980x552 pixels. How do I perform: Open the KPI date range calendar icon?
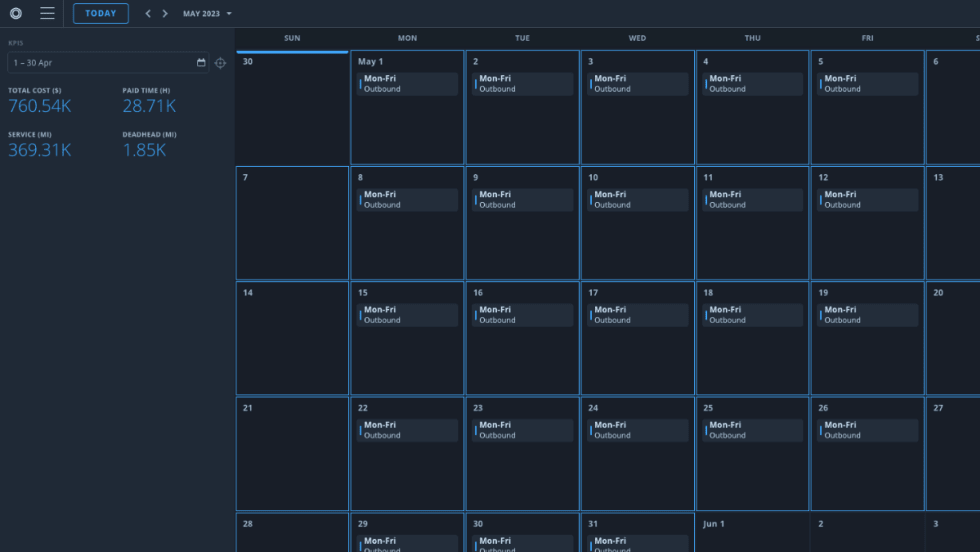[x=201, y=63]
